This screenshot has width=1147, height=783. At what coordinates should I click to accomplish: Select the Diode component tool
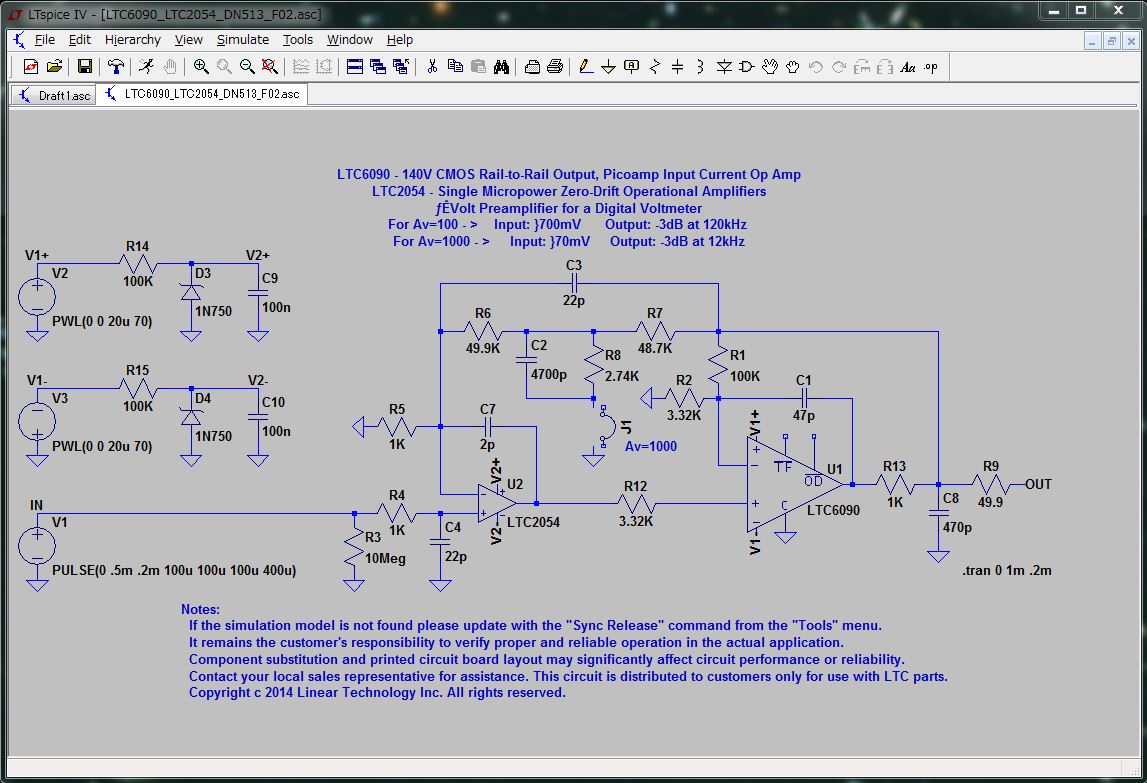pyautogui.click(x=724, y=67)
